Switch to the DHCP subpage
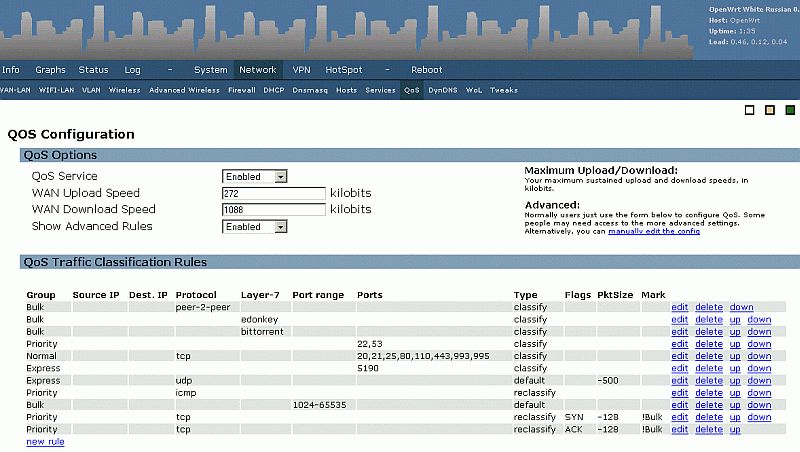This screenshot has height=452, width=800. [274, 90]
